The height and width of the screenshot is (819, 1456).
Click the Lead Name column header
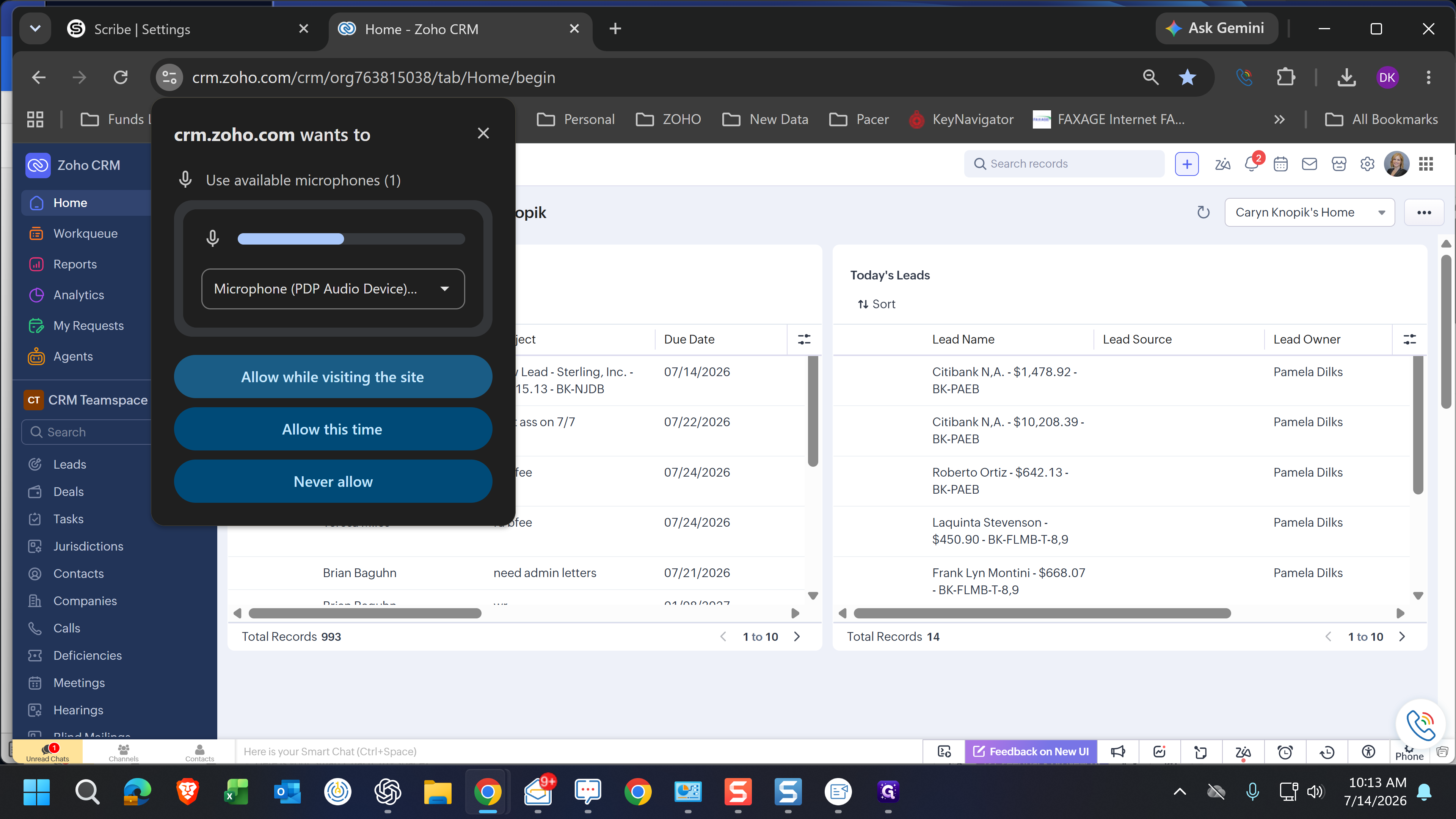[963, 339]
